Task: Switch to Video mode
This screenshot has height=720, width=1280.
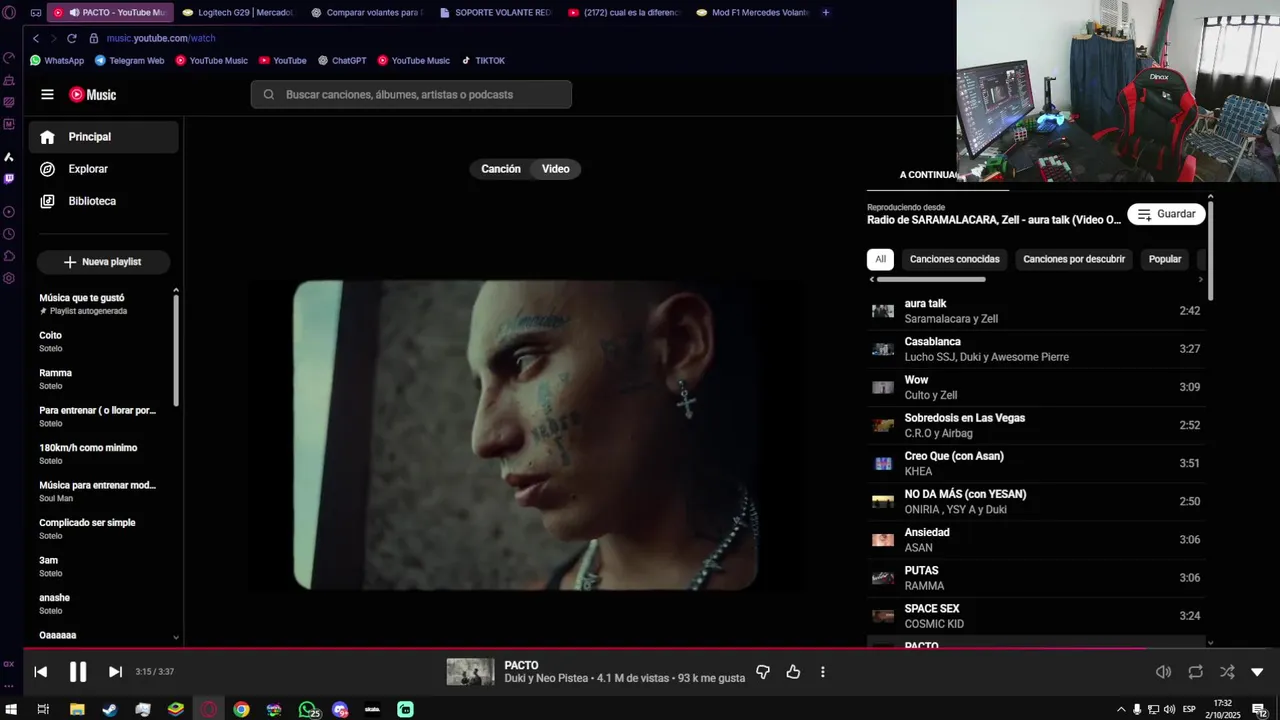Action: (556, 169)
